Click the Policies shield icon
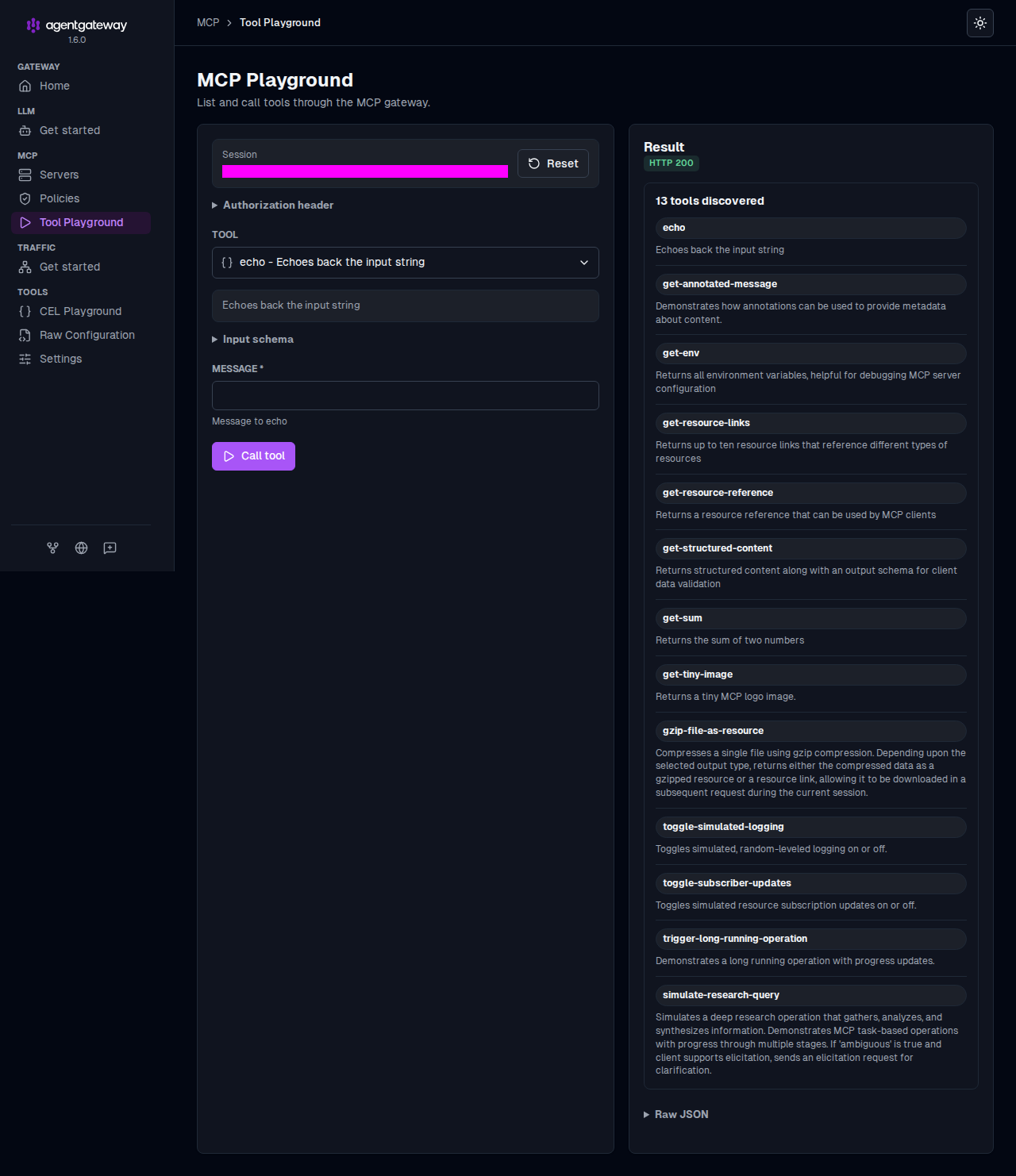1016x1176 pixels. pyautogui.click(x=25, y=198)
